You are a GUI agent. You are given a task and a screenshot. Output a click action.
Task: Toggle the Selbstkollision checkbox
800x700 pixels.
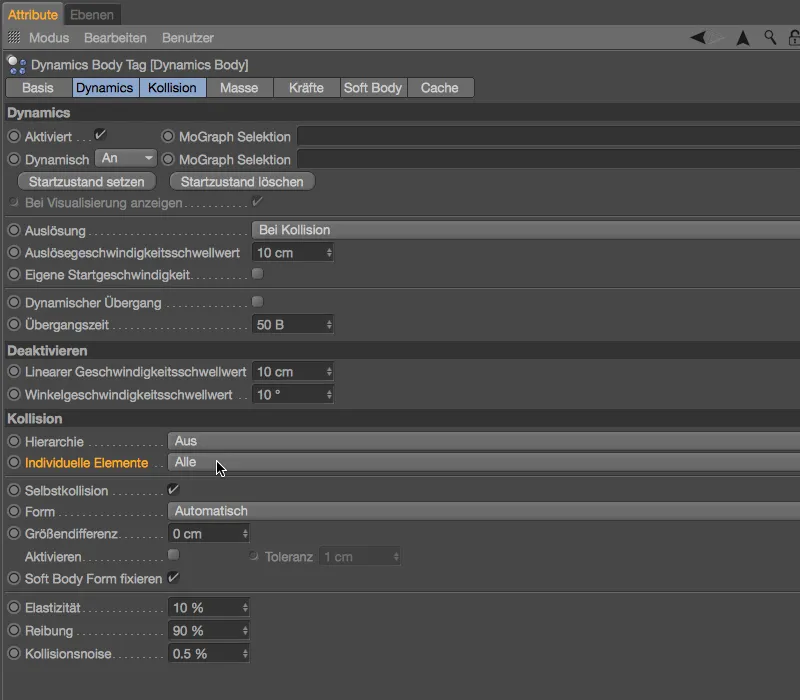[x=173, y=490]
